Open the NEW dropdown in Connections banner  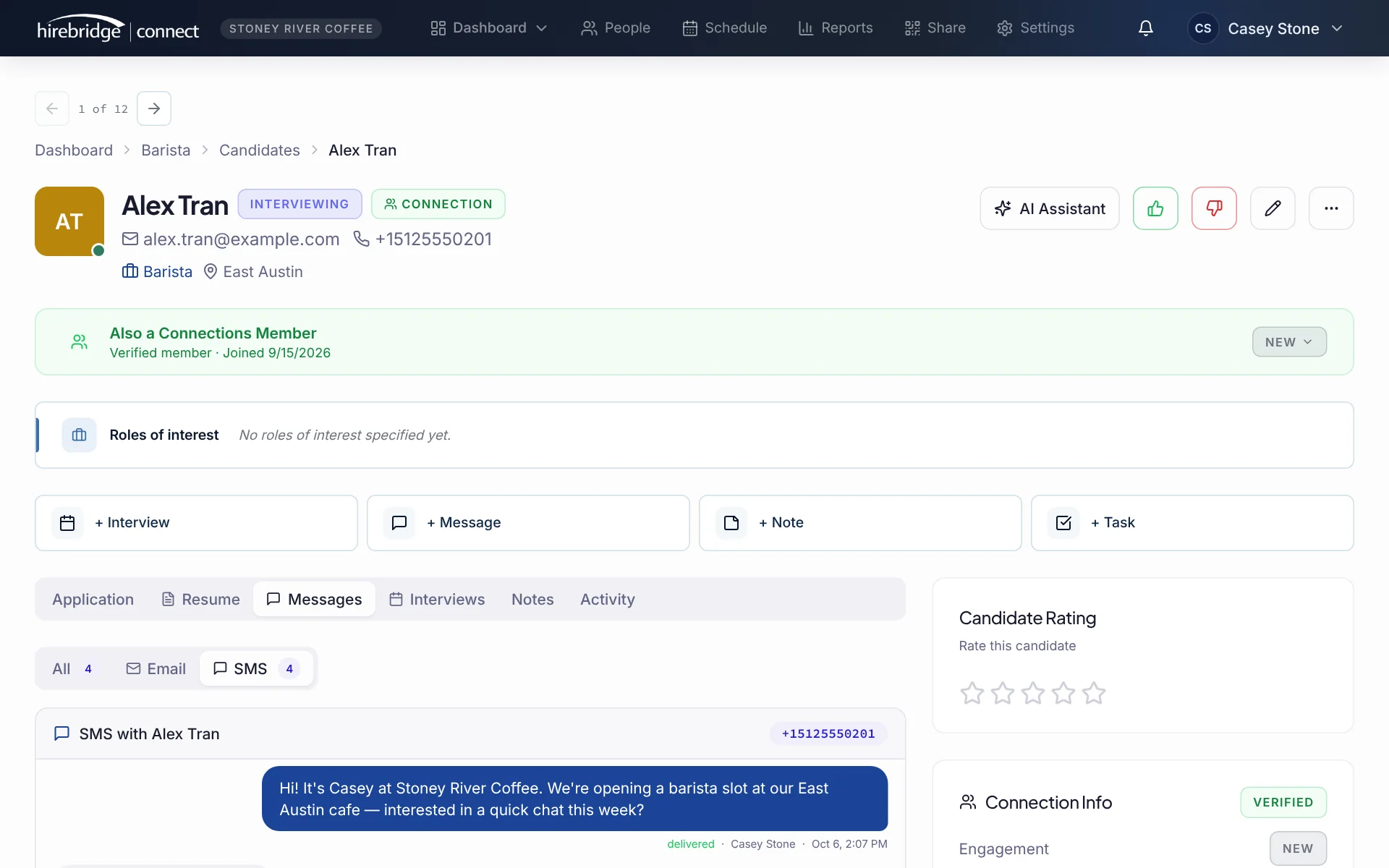(x=1289, y=342)
